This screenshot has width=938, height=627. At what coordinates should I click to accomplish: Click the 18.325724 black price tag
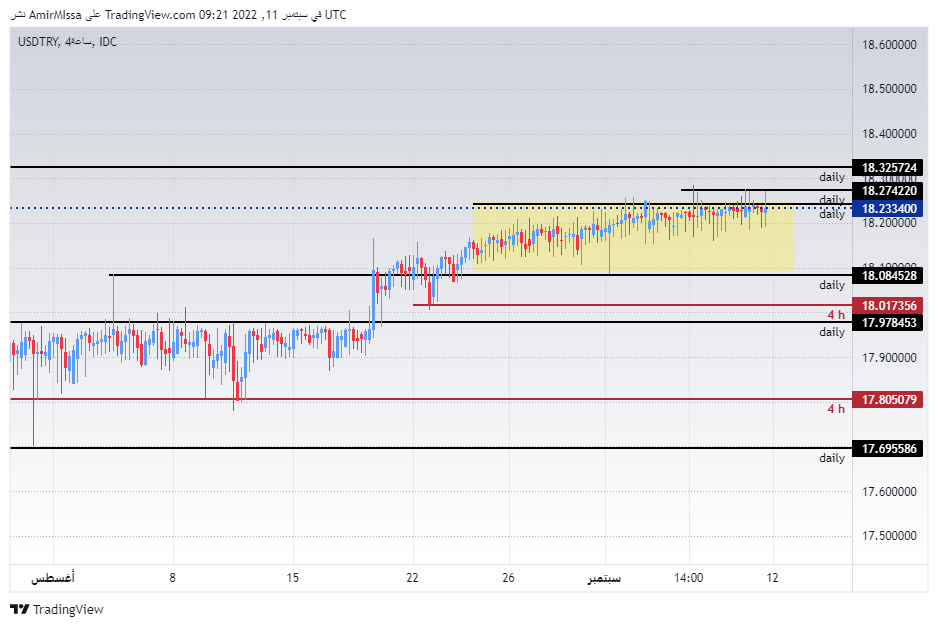pos(888,168)
